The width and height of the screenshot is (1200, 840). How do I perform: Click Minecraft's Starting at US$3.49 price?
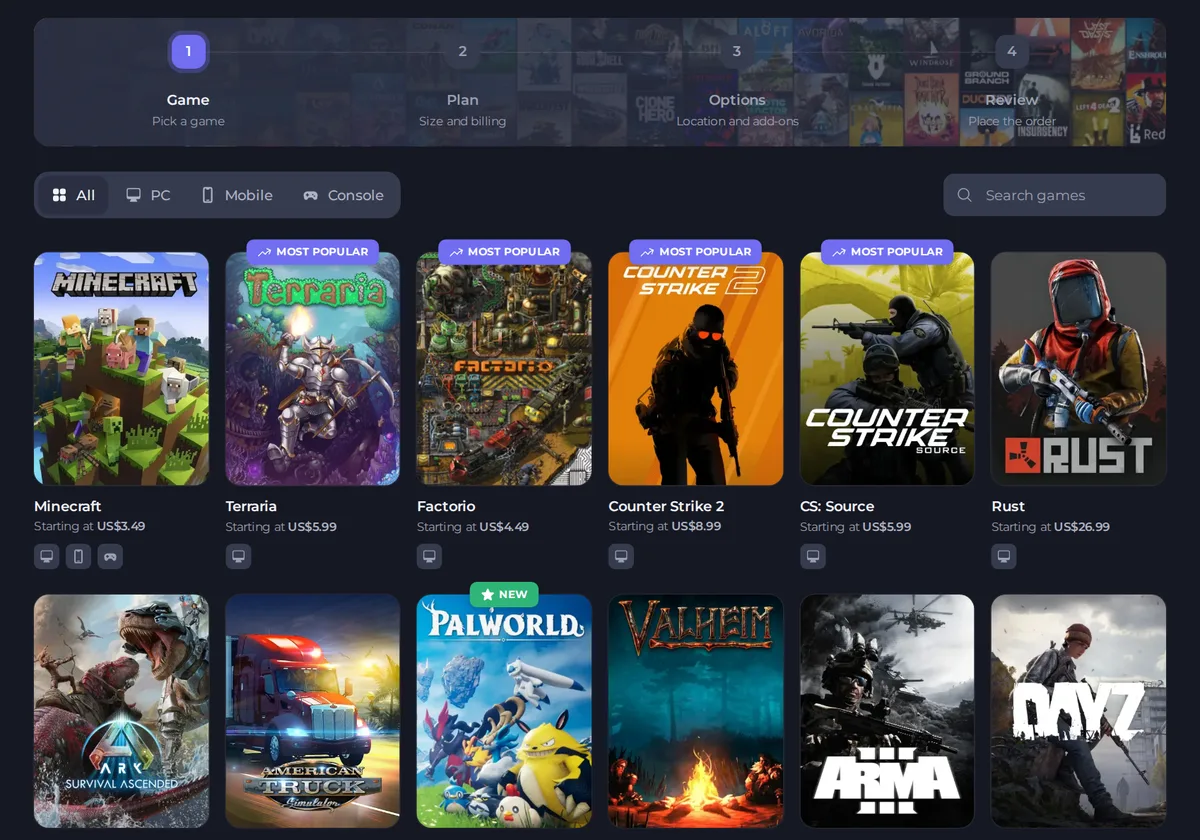click(x=90, y=526)
